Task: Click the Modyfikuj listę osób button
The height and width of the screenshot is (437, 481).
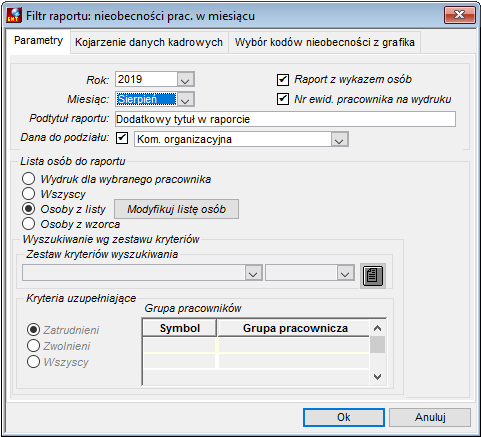Action: [x=177, y=209]
